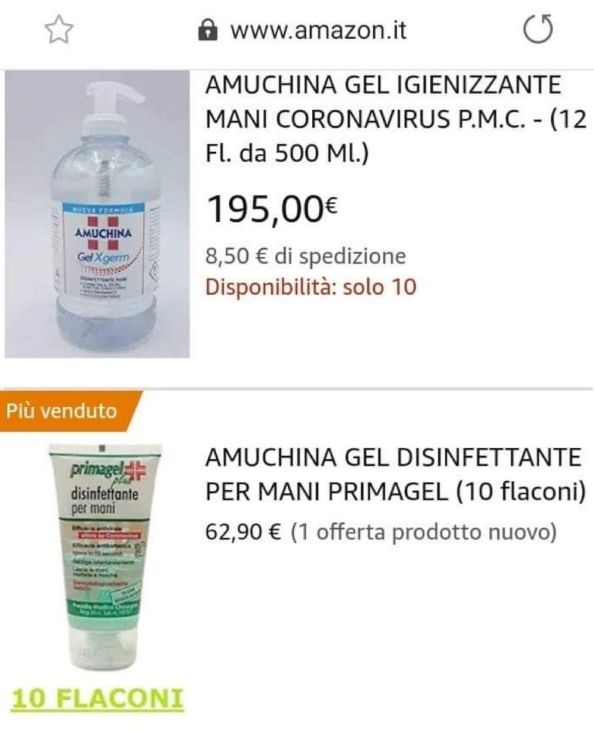Bookmark the page with the star icon
Viewport: 594px width, 730px height.
click(x=59, y=30)
